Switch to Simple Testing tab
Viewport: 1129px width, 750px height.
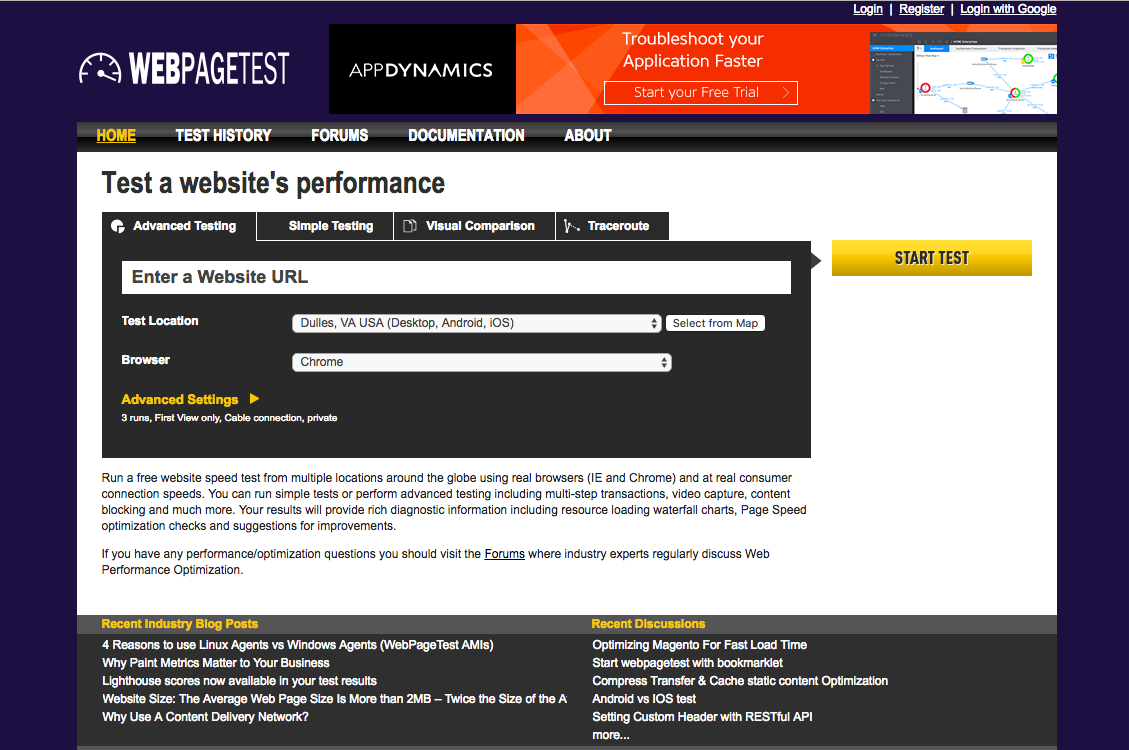point(325,226)
